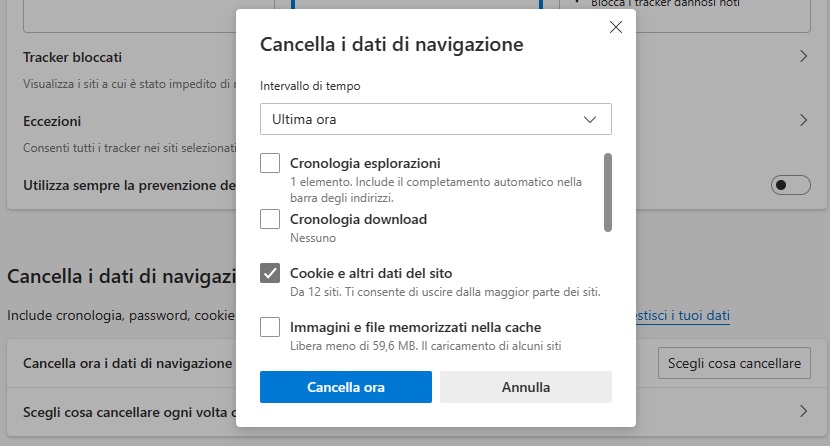Click the dialog's vertical scrollbar thumb
The width and height of the screenshot is (830, 446).
607,192
